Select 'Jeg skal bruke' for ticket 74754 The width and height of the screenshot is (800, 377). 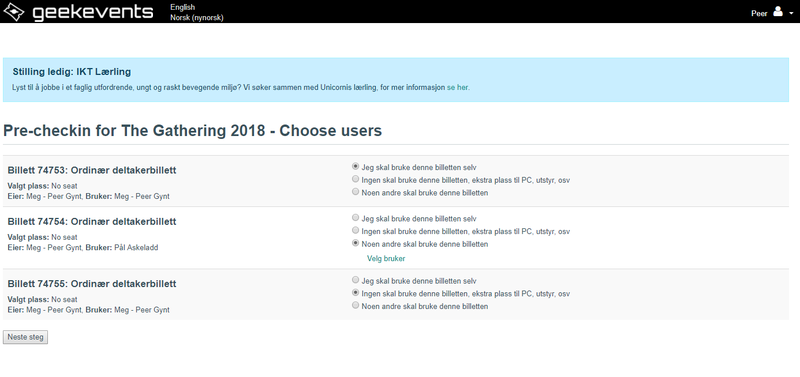click(x=356, y=218)
